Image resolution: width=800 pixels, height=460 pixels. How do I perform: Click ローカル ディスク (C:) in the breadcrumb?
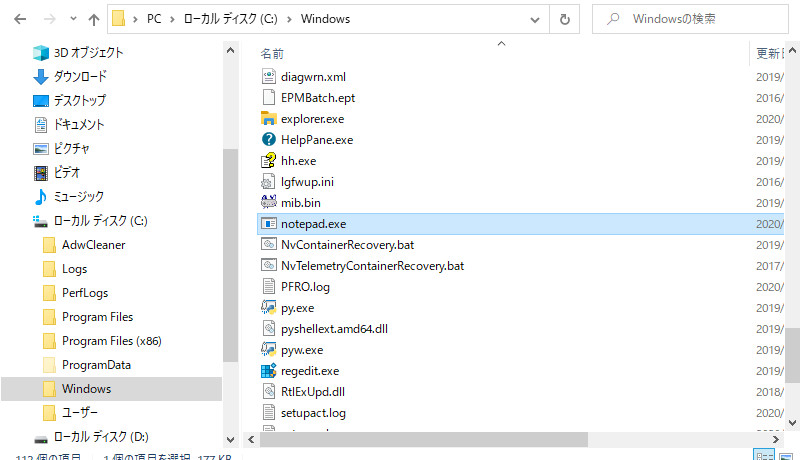[231, 19]
